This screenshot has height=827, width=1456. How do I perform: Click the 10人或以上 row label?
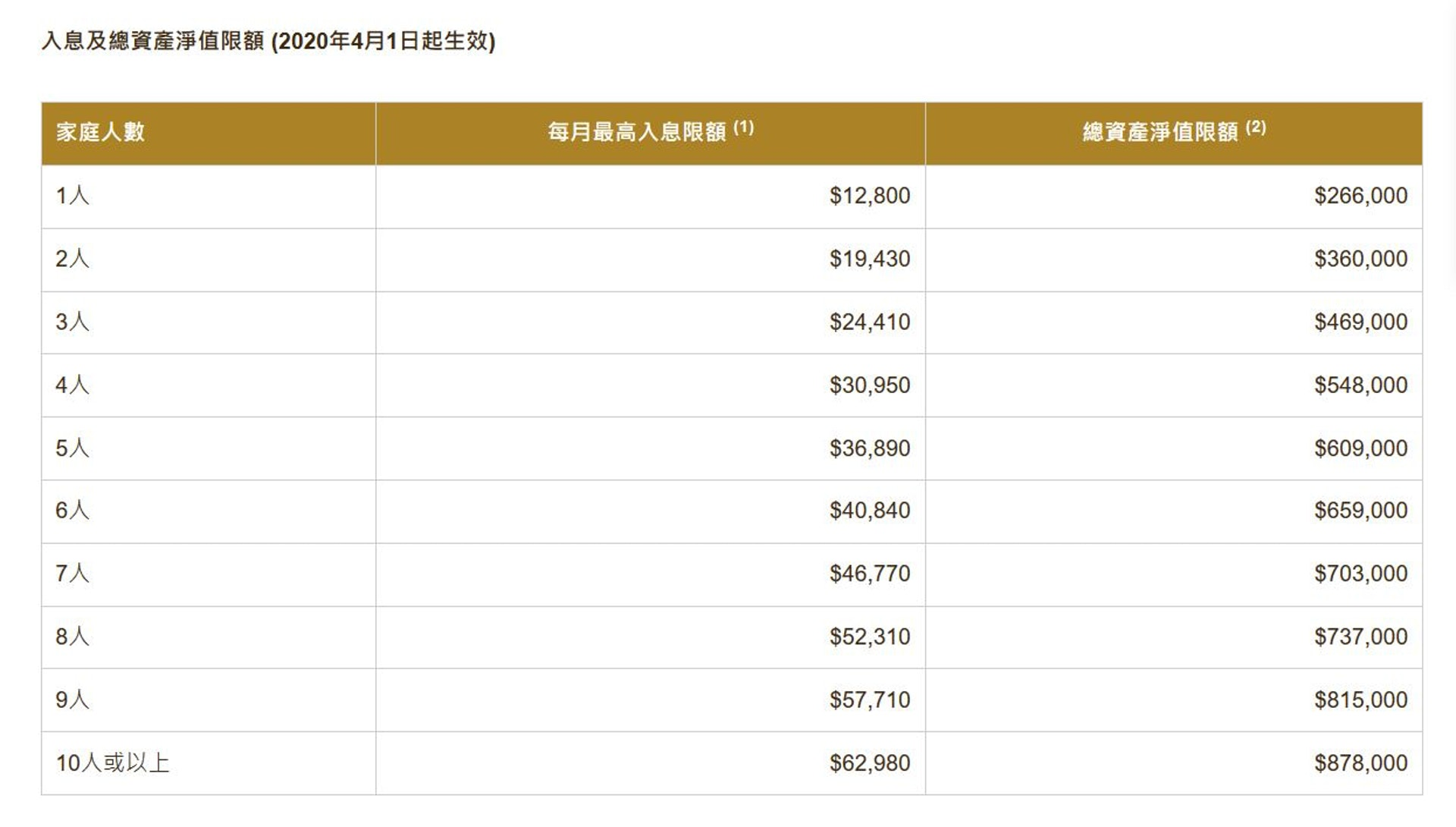(x=112, y=763)
